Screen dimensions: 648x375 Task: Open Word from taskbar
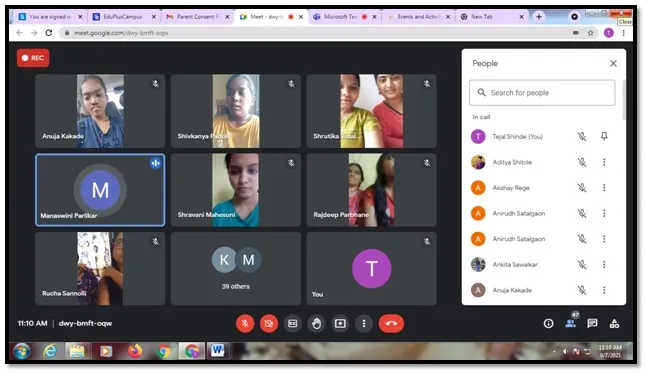[x=217, y=351]
